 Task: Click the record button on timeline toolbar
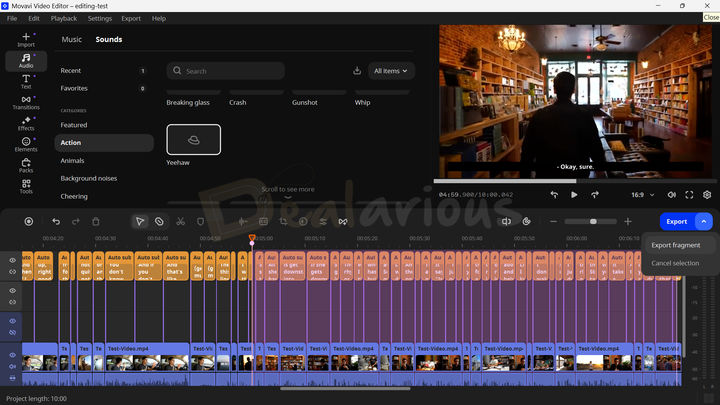(28, 221)
